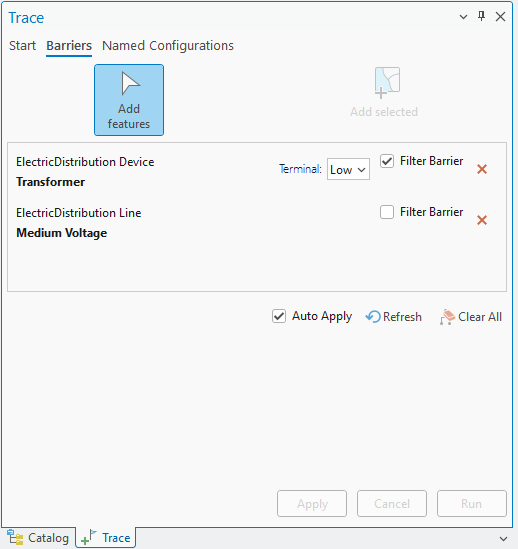
Task: Click the Add selected icon
Action: coord(387,83)
